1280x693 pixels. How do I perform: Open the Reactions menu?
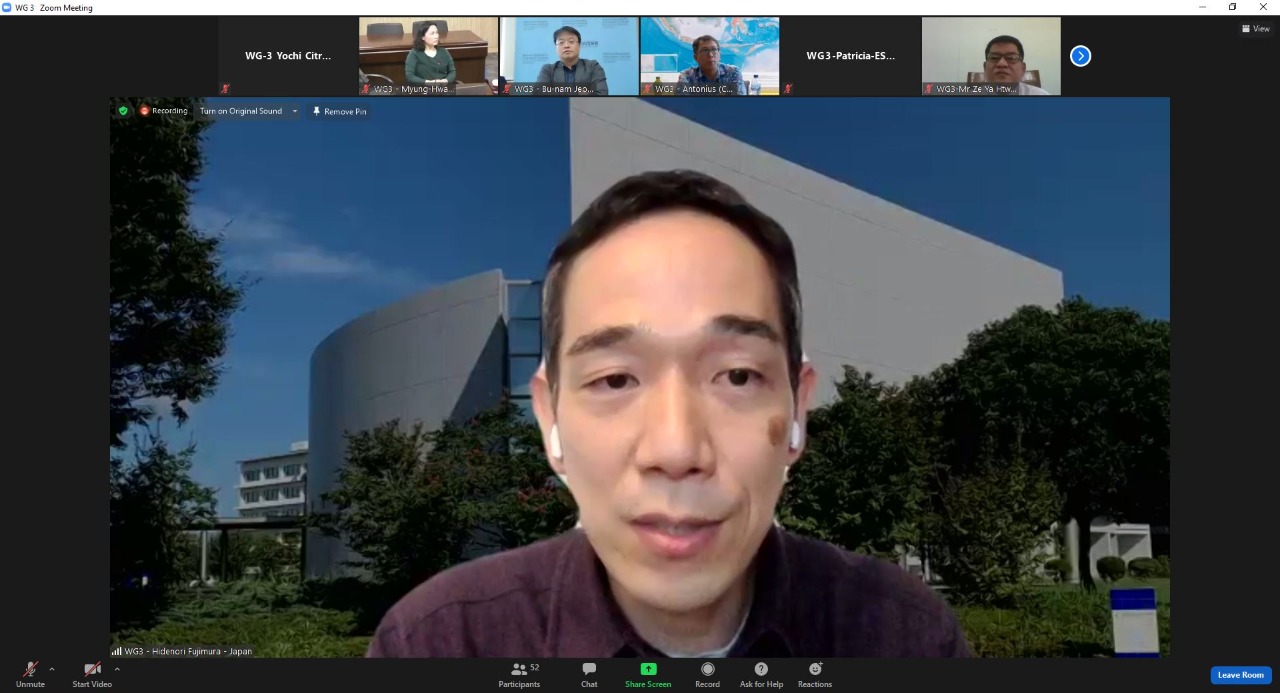[814, 671]
